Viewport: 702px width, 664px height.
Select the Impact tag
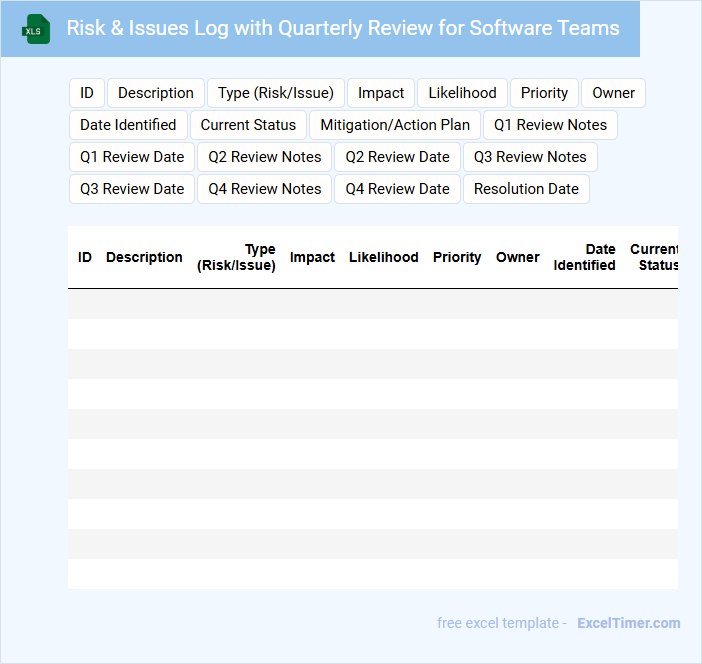[381, 93]
